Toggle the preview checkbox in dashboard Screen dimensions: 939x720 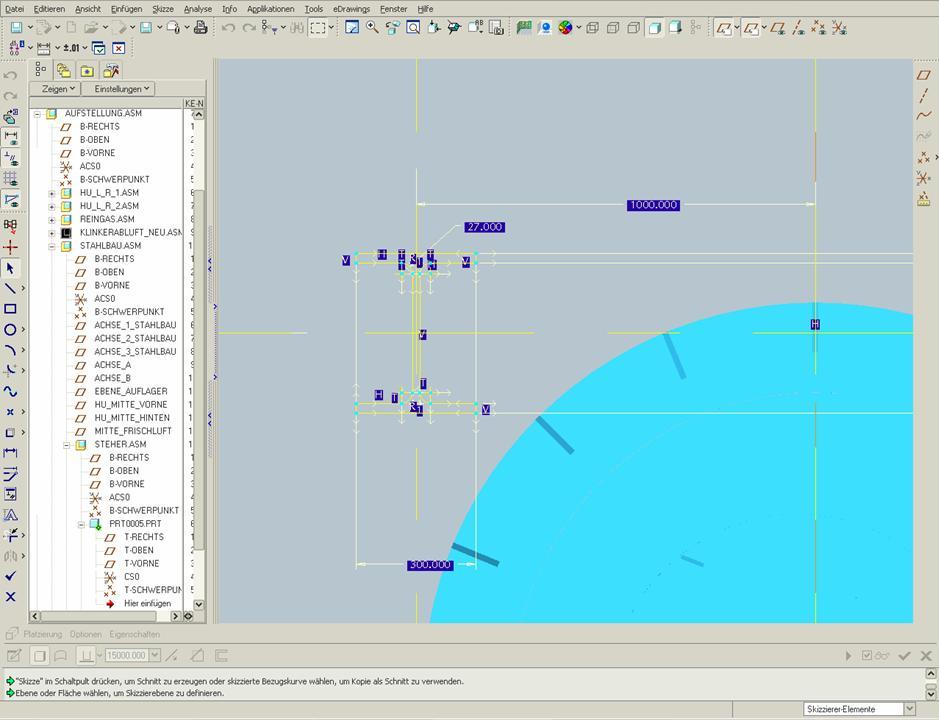(x=867, y=655)
